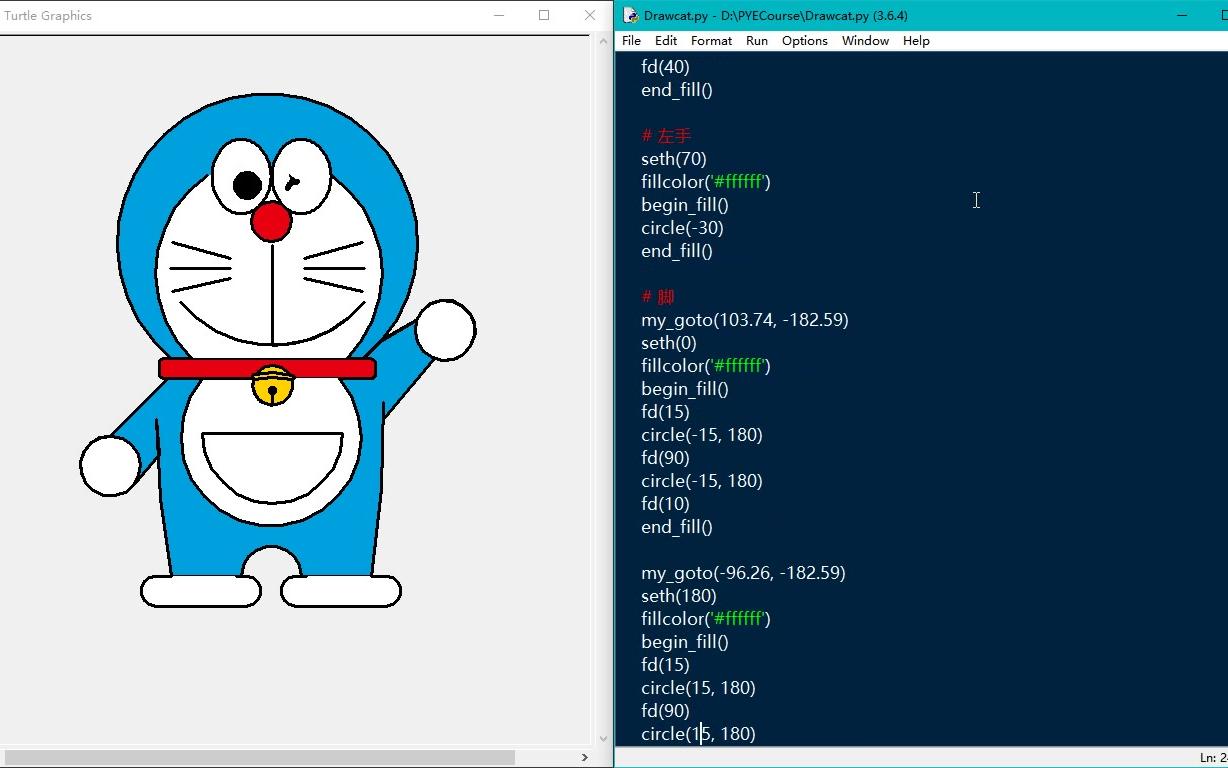Viewport: 1228px width, 768px height.
Task: Click the Turtle Graphics window title
Action: tap(48, 16)
